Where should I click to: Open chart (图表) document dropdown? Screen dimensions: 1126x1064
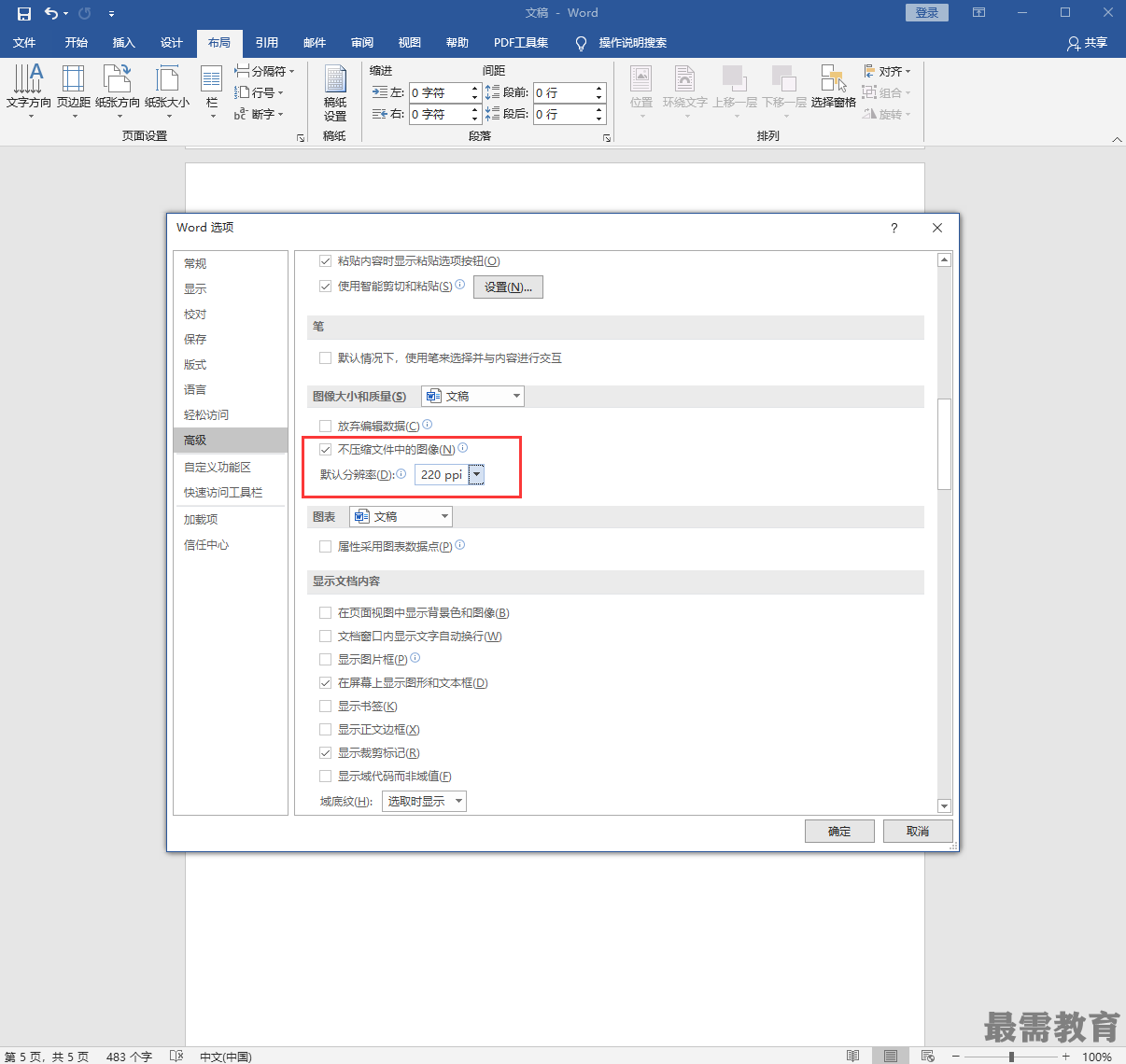click(401, 516)
